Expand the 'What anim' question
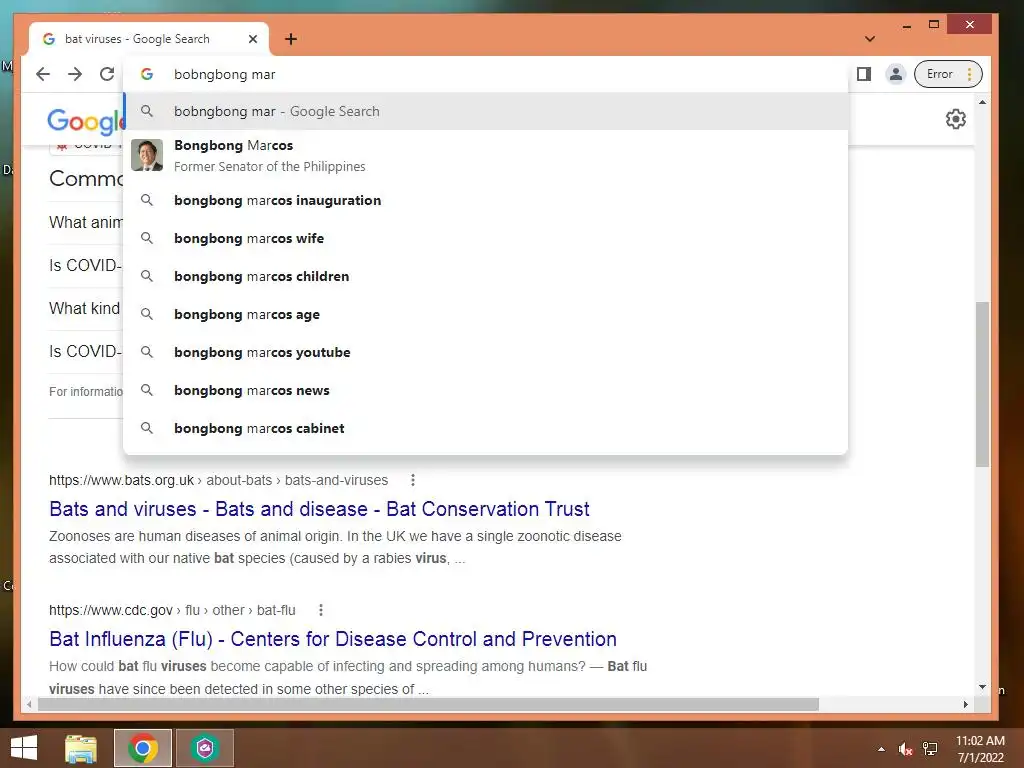1024x768 pixels. point(85,222)
